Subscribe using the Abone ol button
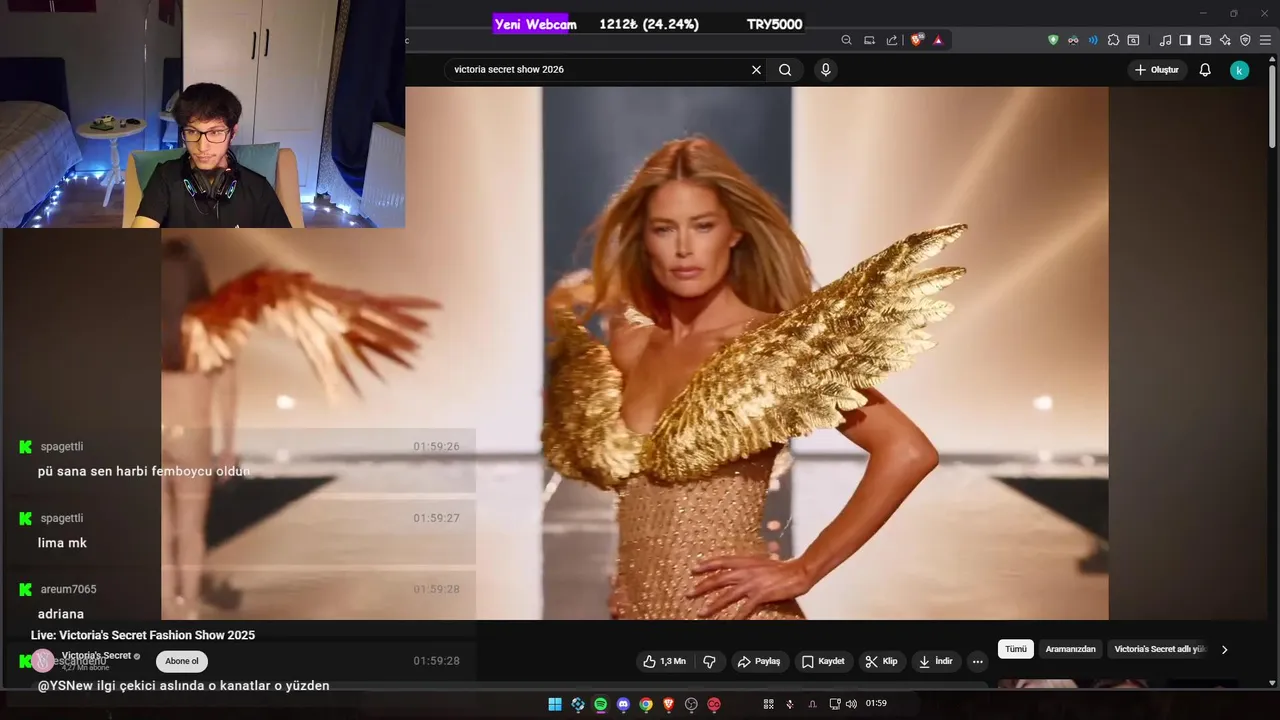 tap(182, 661)
